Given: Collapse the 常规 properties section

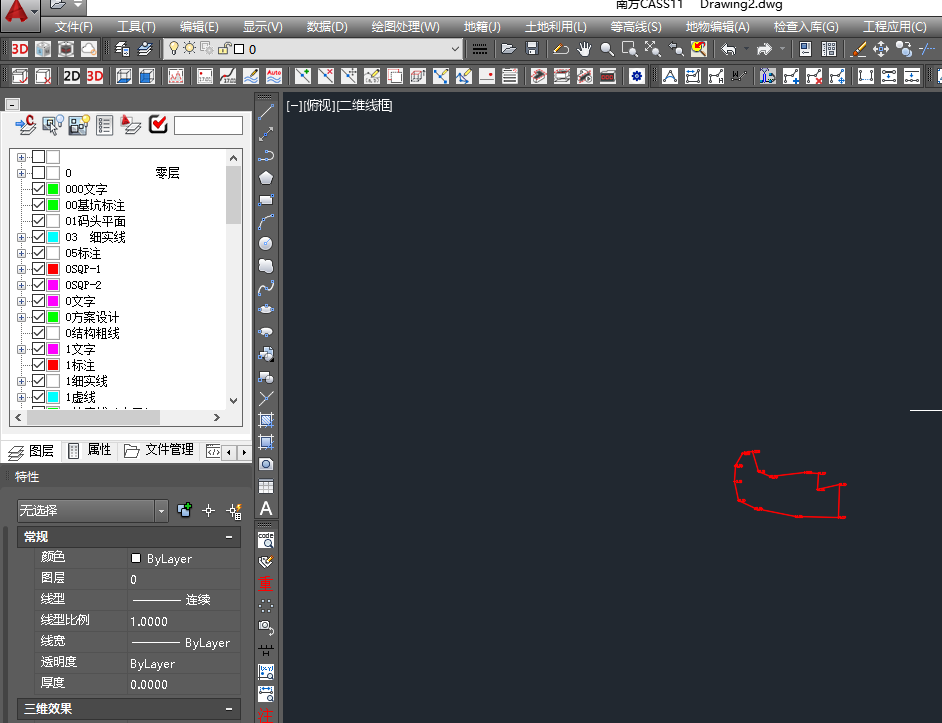Looking at the screenshot, I should pyautogui.click(x=229, y=537).
